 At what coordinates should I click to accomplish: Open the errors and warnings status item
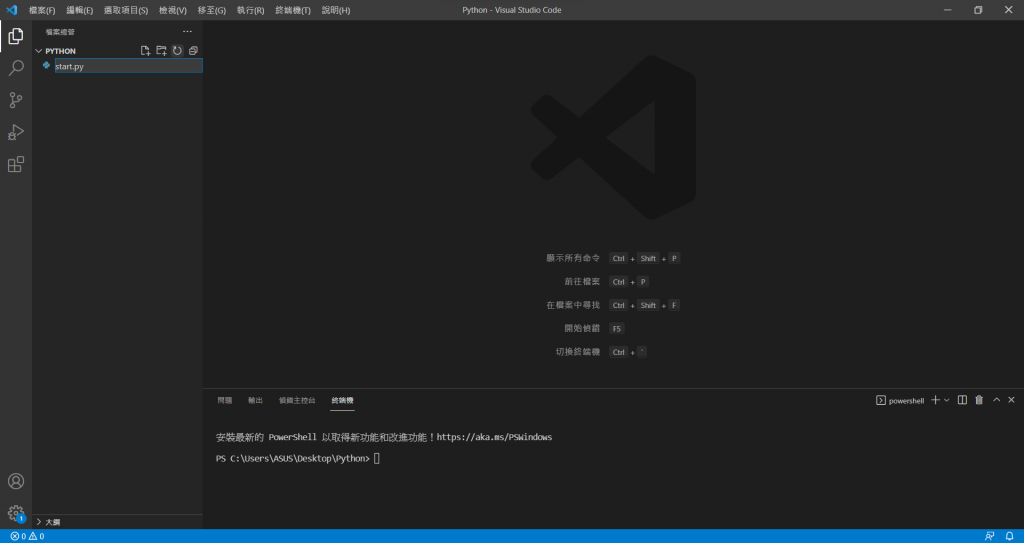click(27, 536)
